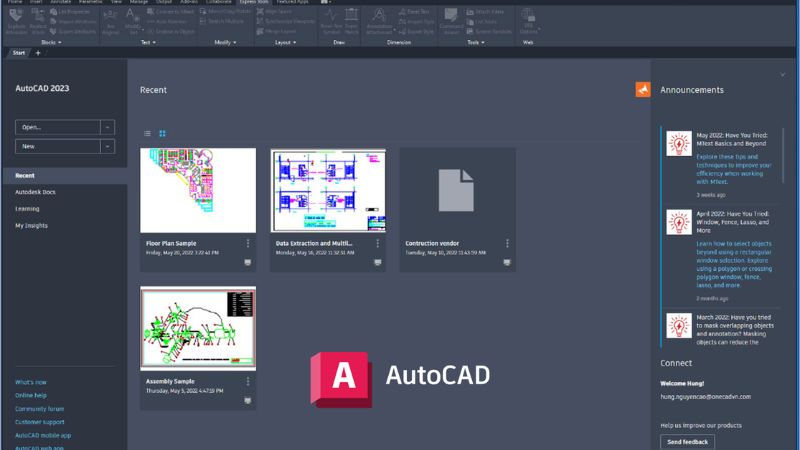Expand the Layout ribbon panel
The height and width of the screenshot is (450, 800).
(x=285, y=42)
